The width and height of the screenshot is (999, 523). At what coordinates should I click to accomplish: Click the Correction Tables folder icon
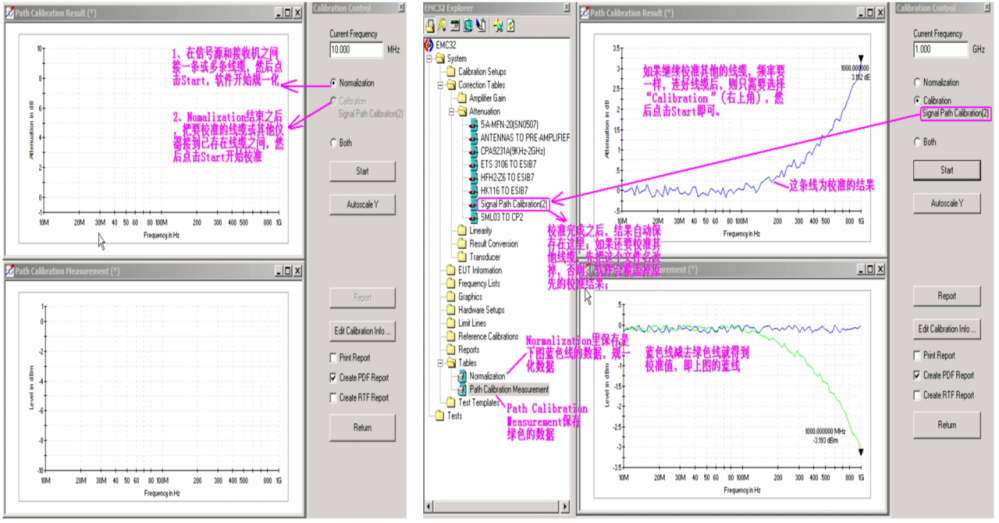451,85
